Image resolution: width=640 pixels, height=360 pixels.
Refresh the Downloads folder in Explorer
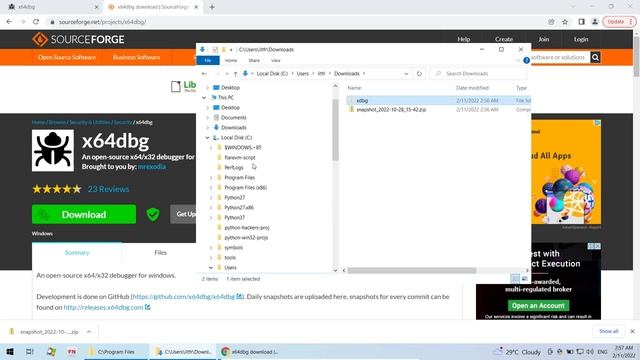point(419,73)
